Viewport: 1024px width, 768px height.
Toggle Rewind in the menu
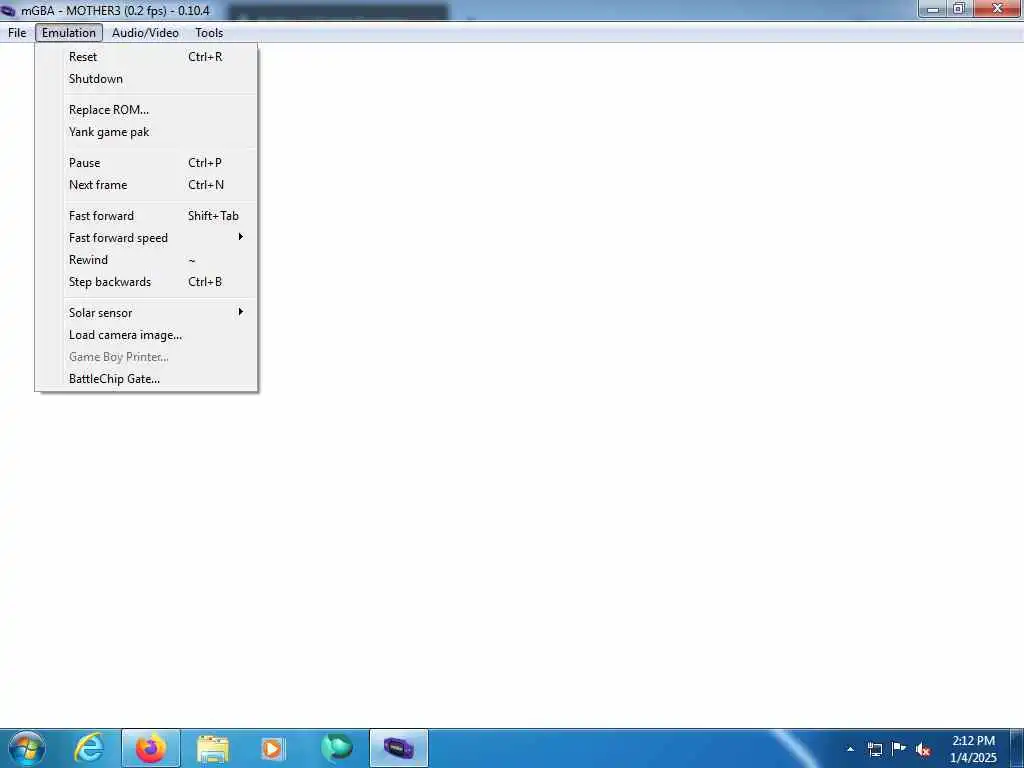pos(146,260)
